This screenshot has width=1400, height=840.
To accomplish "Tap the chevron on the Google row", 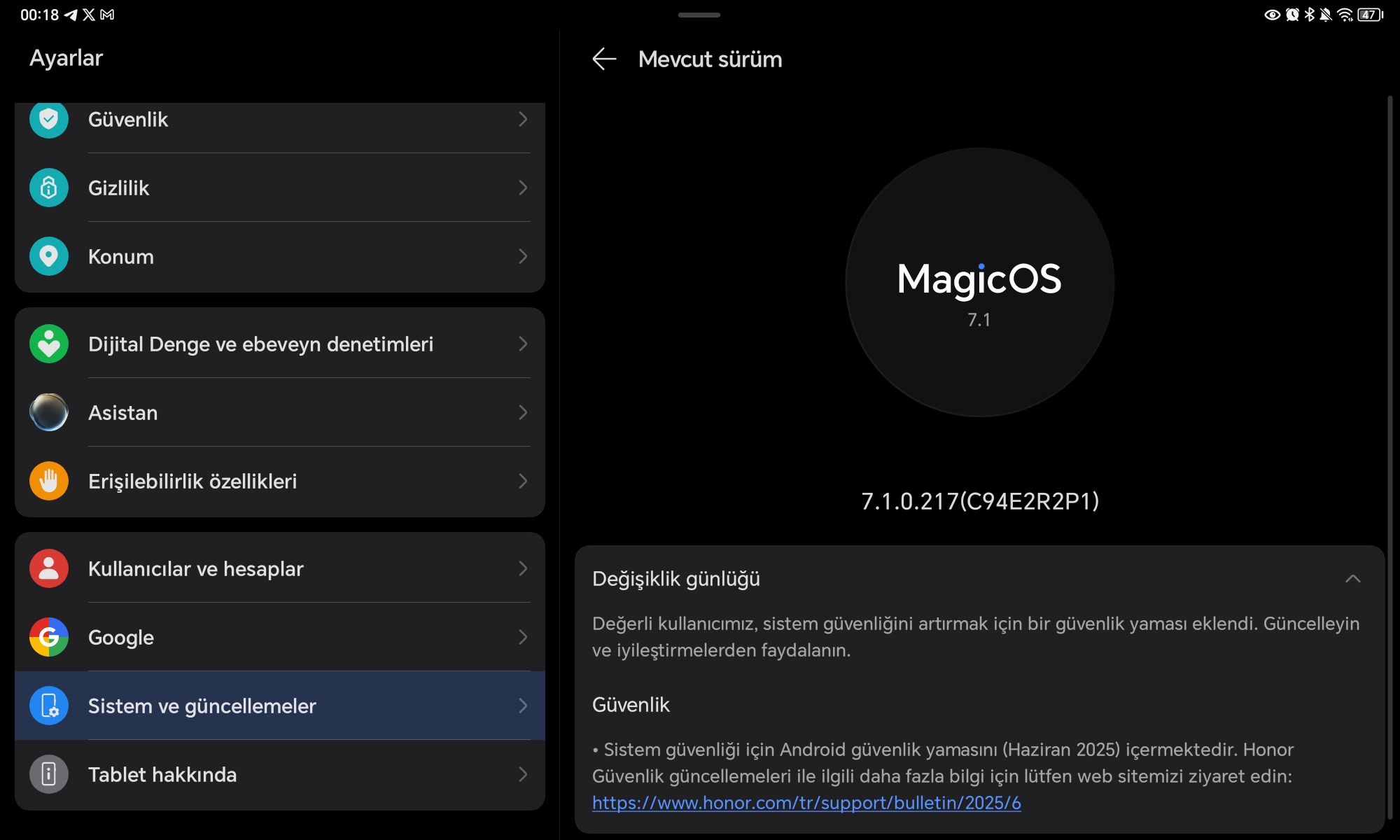I will [x=523, y=637].
